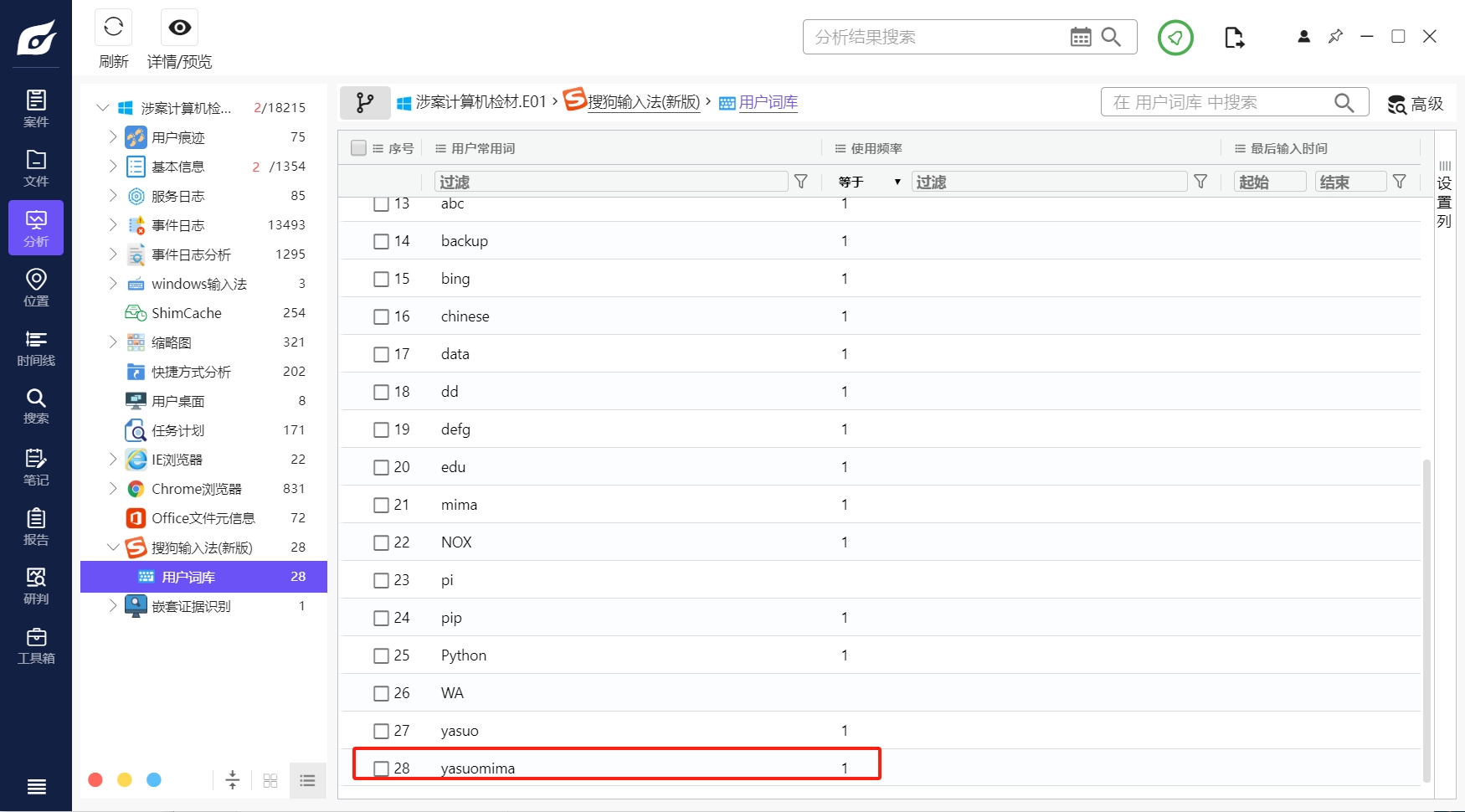Click the pin window icon

point(1335,37)
